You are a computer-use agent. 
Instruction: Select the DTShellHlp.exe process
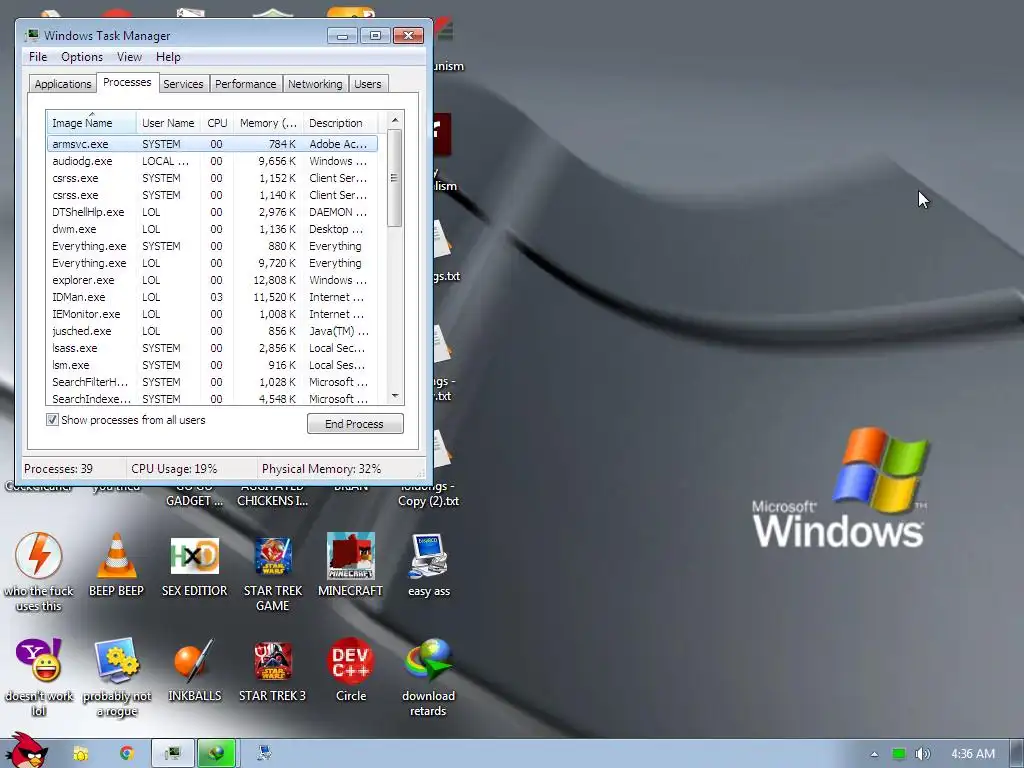212,212
